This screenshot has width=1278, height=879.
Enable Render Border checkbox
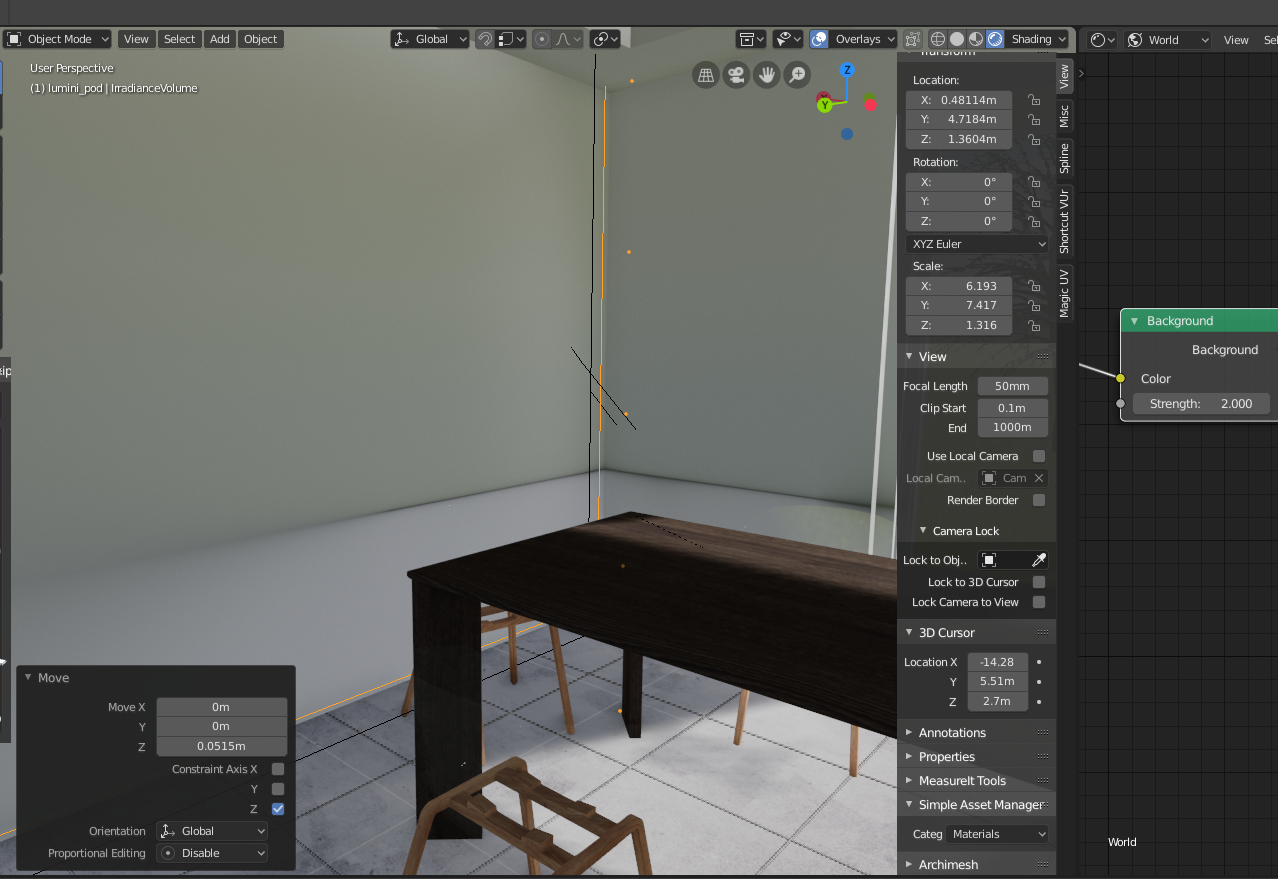[1039, 500]
